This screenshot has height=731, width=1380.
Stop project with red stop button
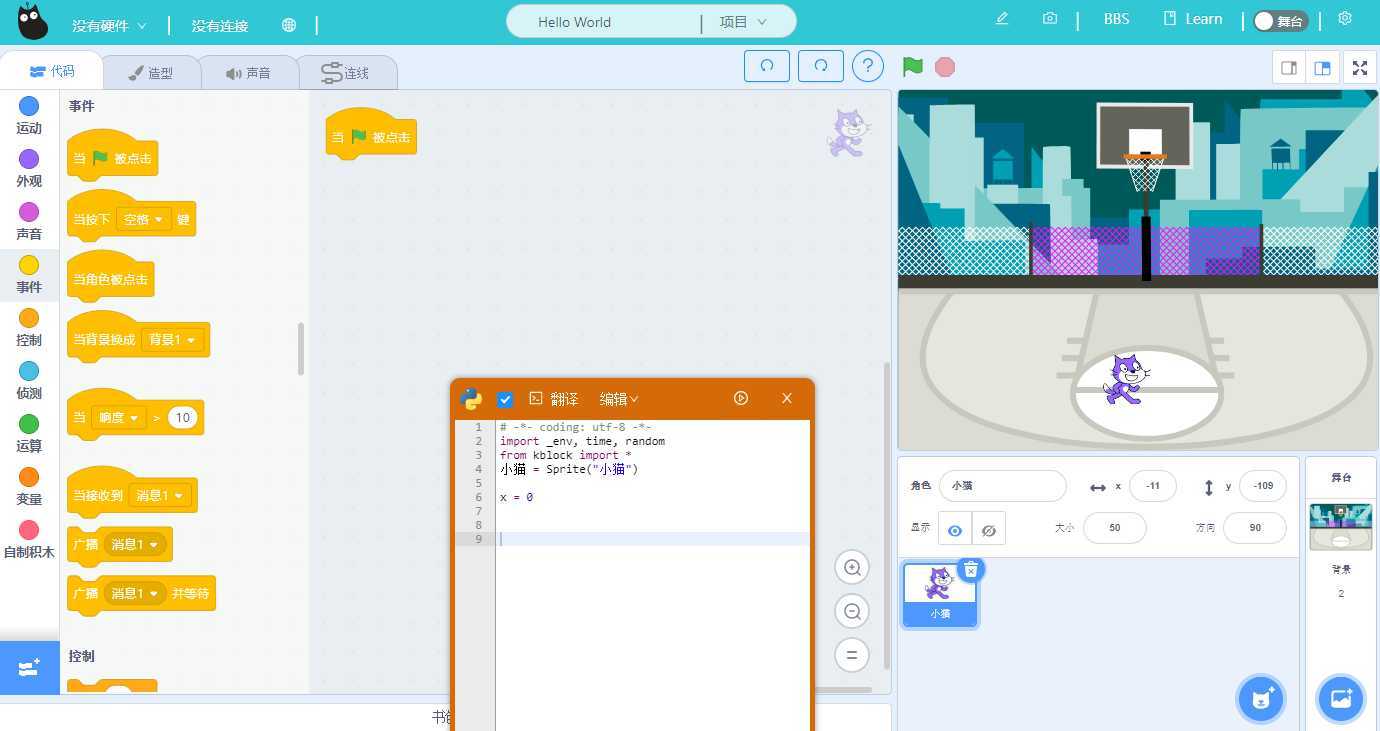945,67
